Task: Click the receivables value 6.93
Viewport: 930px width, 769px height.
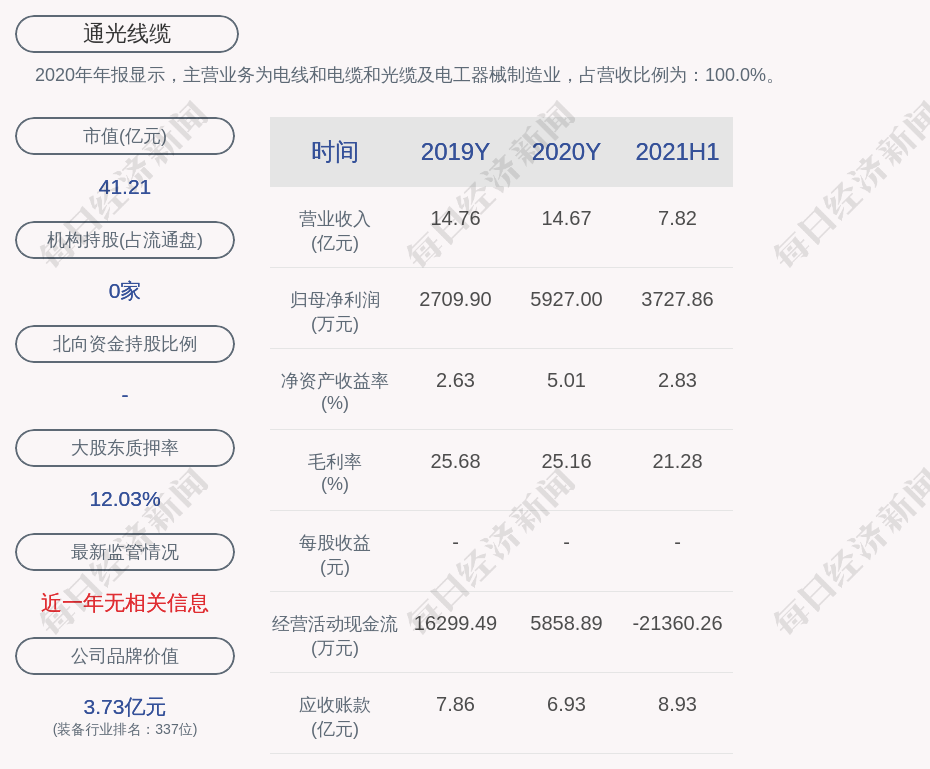Action: [566, 704]
